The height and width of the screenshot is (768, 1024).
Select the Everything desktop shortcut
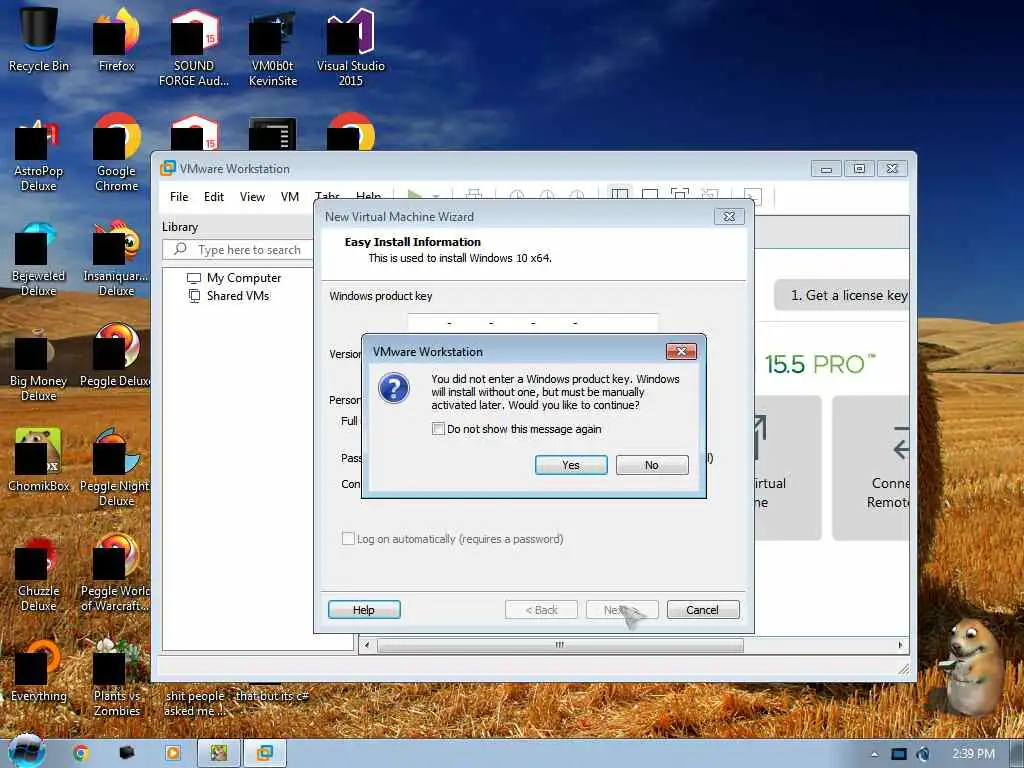pyautogui.click(x=39, y=671)
